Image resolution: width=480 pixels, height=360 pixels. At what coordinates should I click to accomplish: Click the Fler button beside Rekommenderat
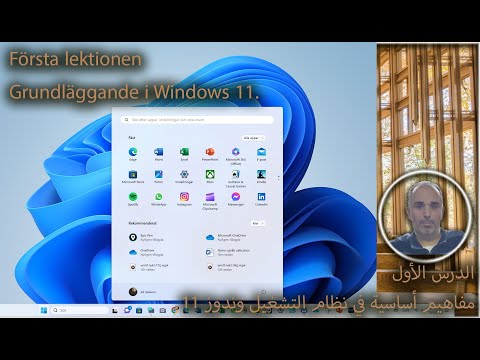(258, 223)
